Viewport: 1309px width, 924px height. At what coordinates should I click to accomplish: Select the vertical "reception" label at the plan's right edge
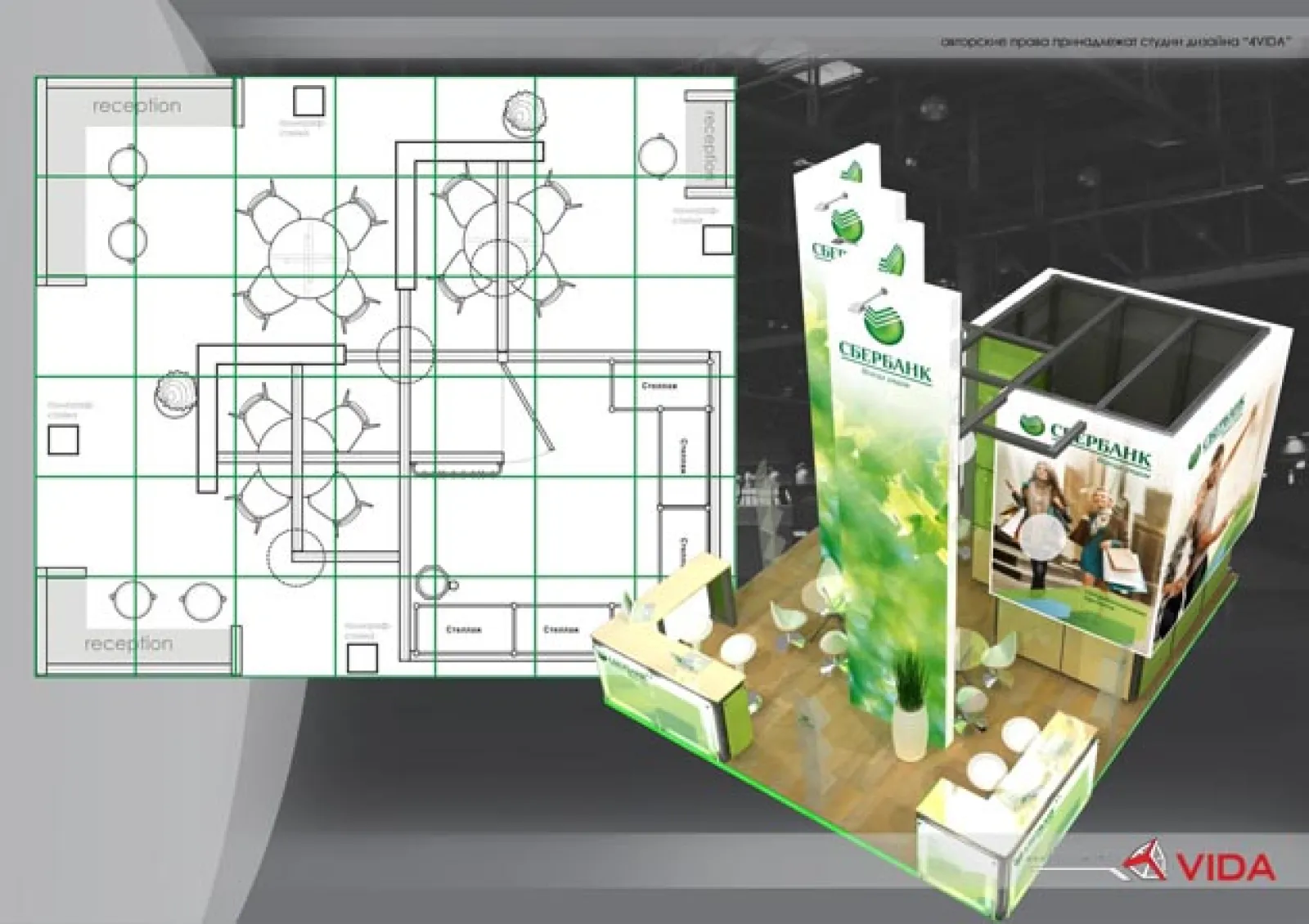click(708, 144)
